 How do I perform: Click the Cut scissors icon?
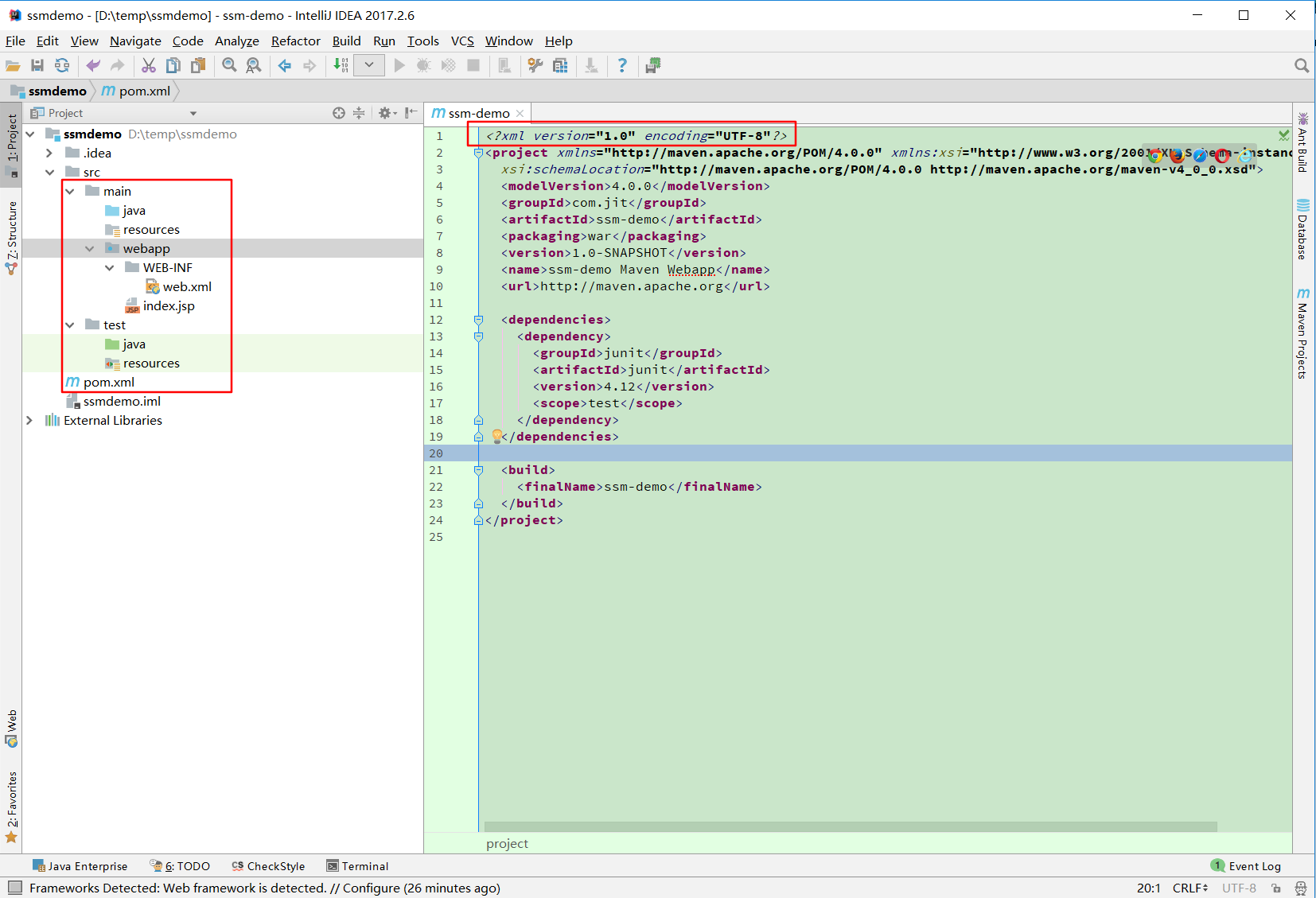point(149,66)
